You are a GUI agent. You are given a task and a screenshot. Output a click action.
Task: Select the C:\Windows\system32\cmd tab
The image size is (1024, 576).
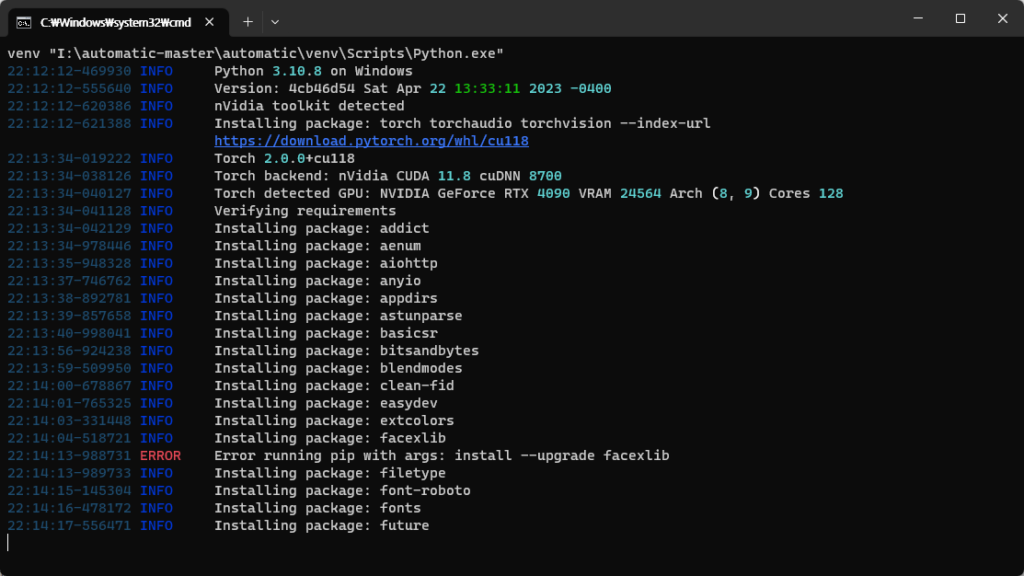pos(118,22)
